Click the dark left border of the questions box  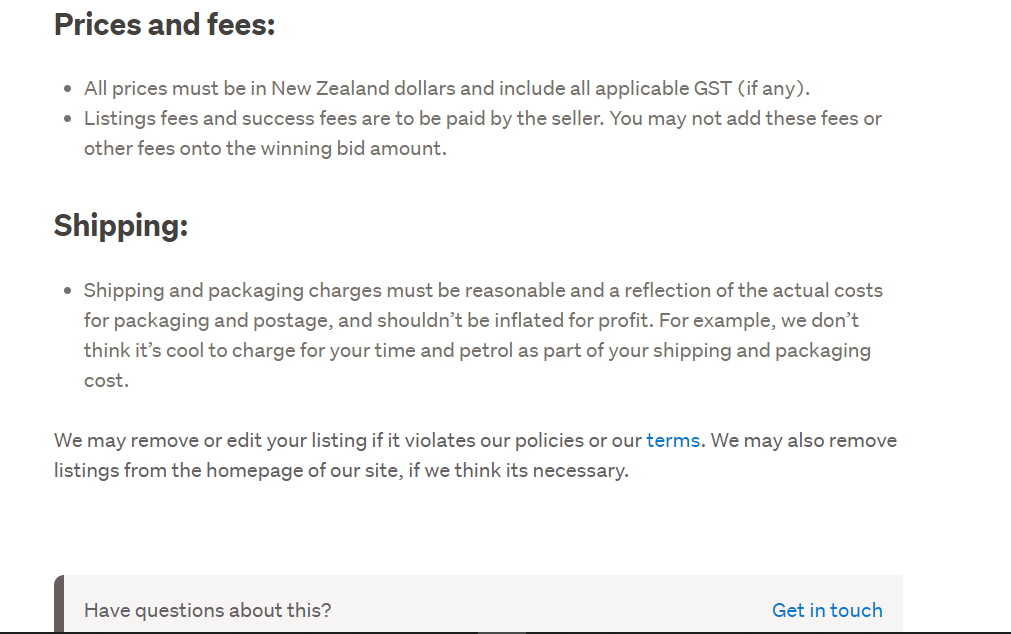point(59,605)
